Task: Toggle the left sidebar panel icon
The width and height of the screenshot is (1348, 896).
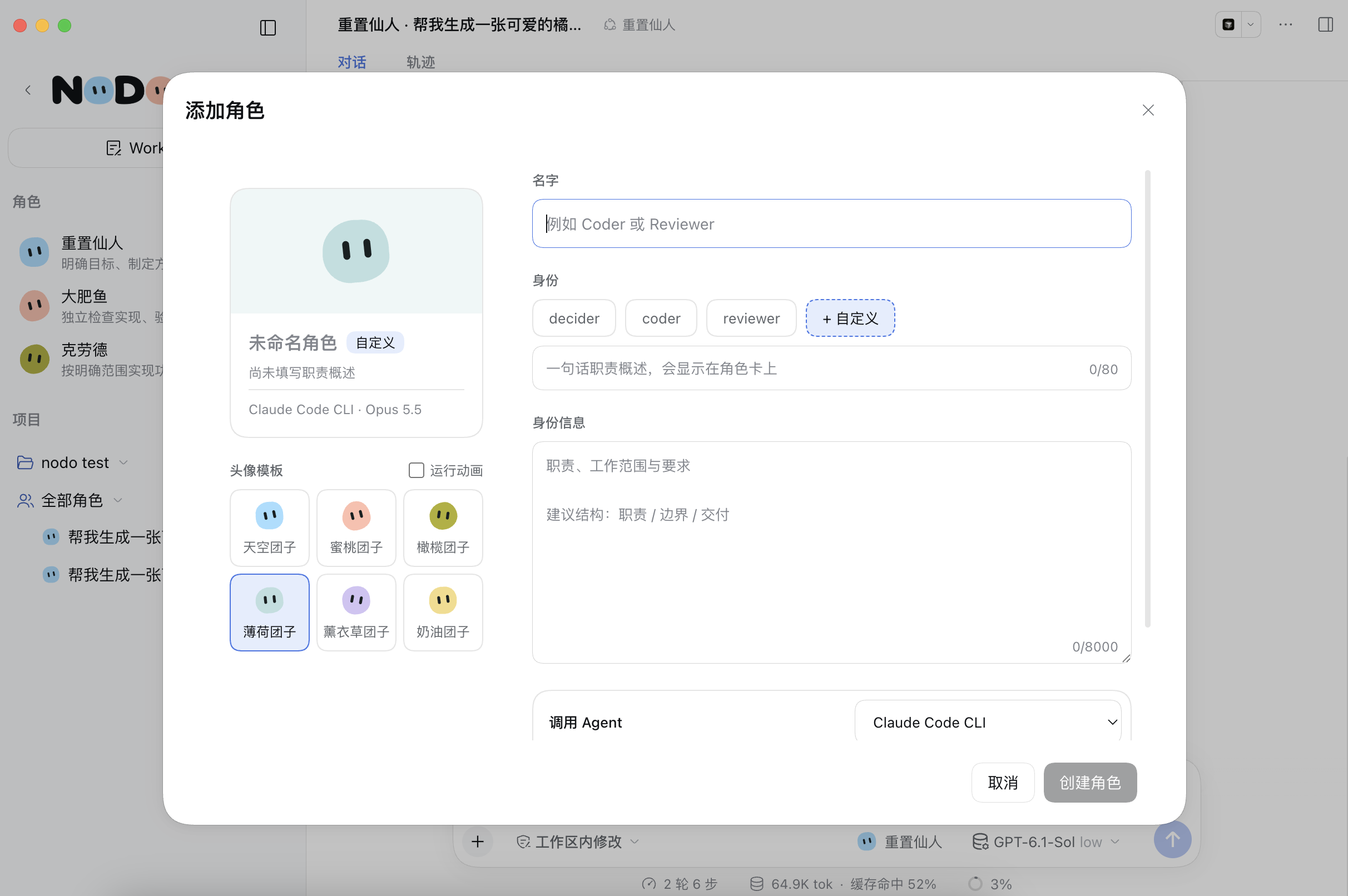Action: click(x=267, y=27)
